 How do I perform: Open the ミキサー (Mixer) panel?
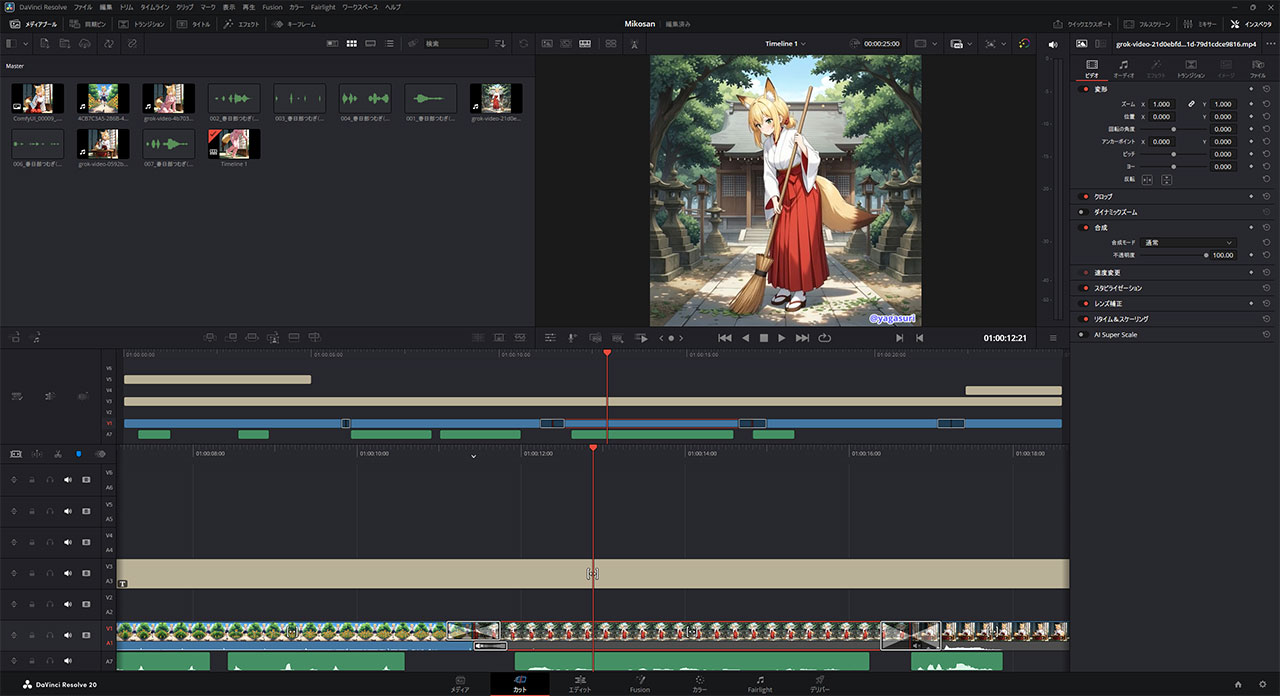[1200, 23]
